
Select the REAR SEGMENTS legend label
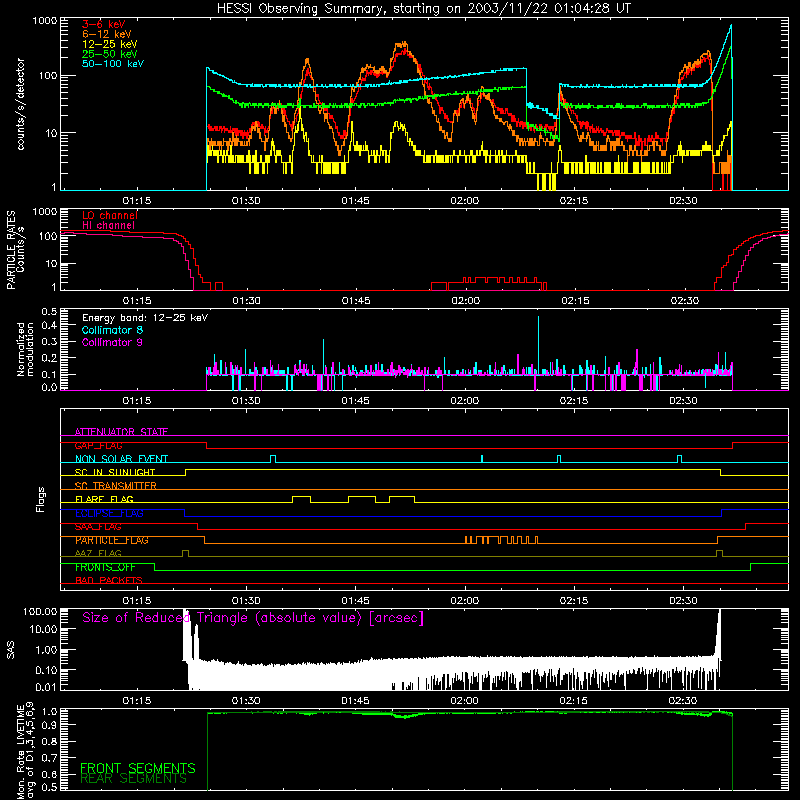(134, 779)
